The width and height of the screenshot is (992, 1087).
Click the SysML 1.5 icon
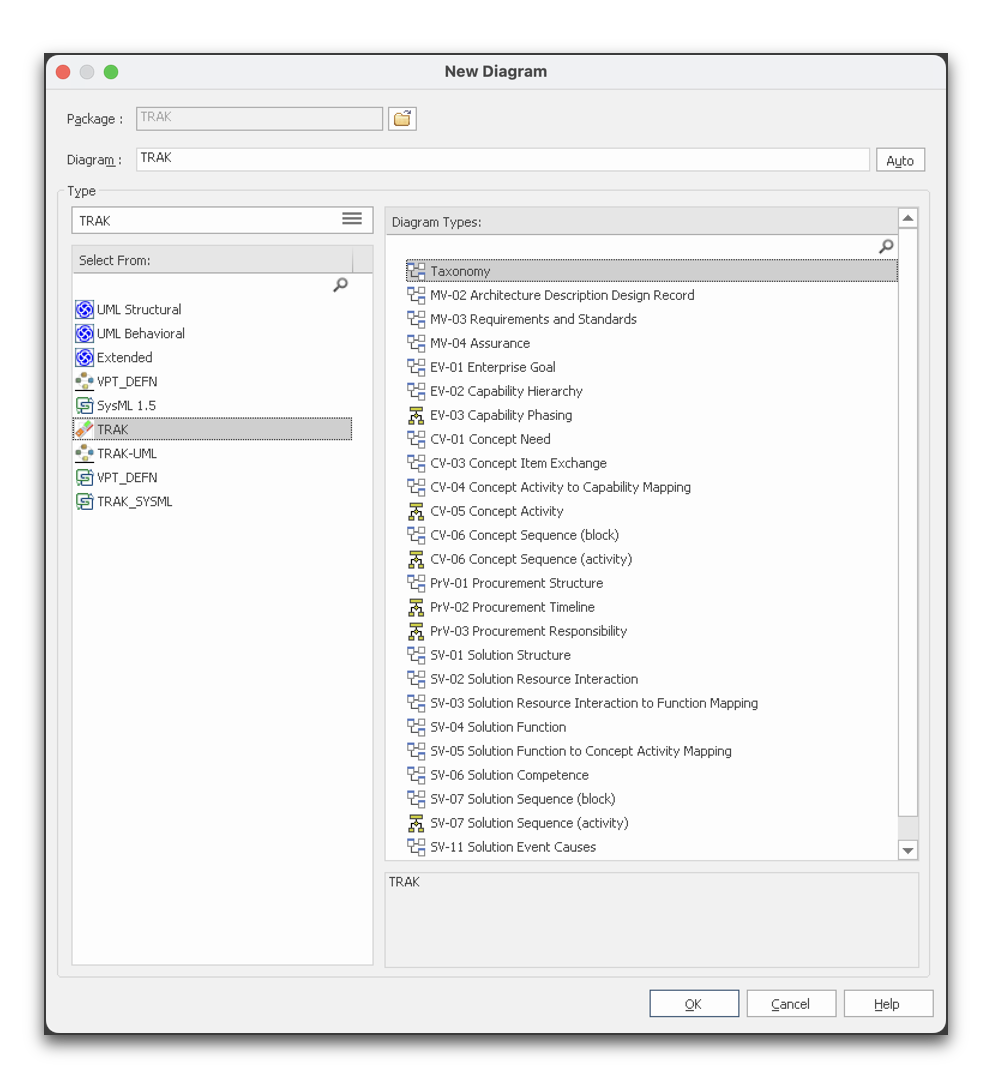[85, 406]
